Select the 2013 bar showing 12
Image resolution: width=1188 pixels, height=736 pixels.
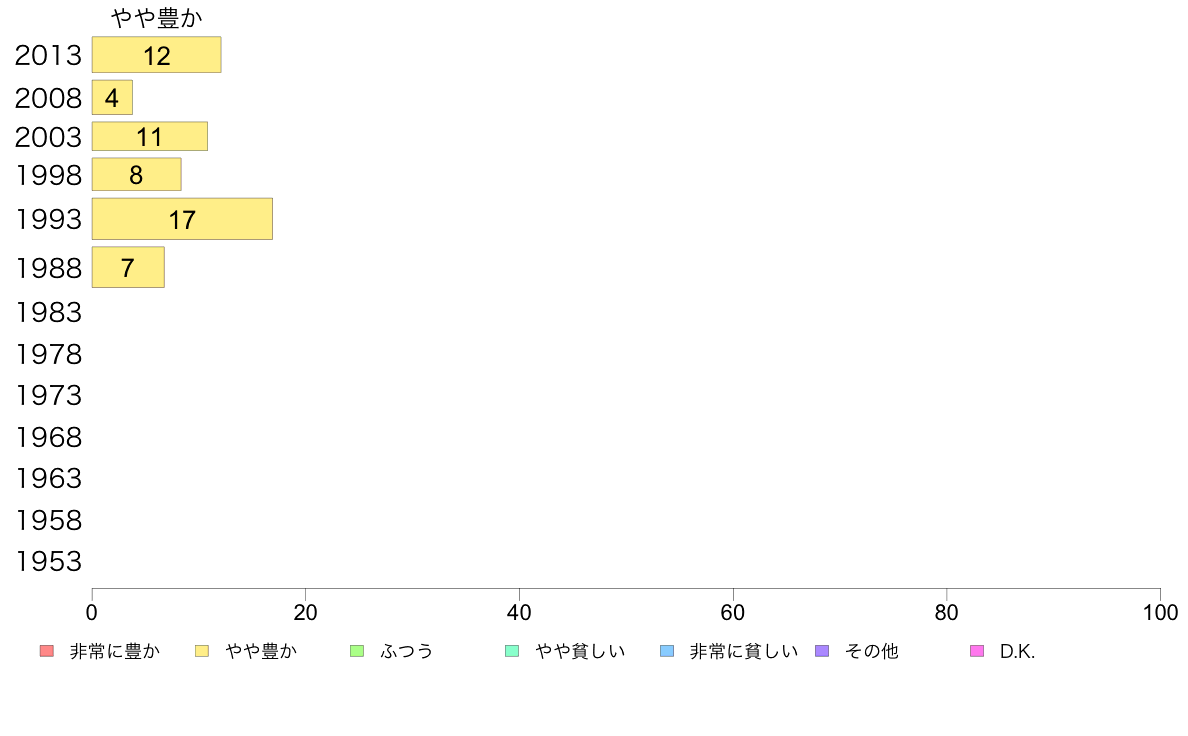(157, 55)
